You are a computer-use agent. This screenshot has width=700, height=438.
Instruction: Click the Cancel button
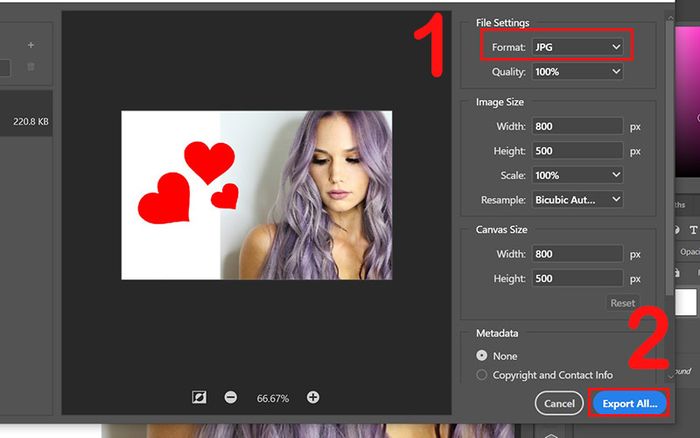pyautogui.click(x=559, y=404)
